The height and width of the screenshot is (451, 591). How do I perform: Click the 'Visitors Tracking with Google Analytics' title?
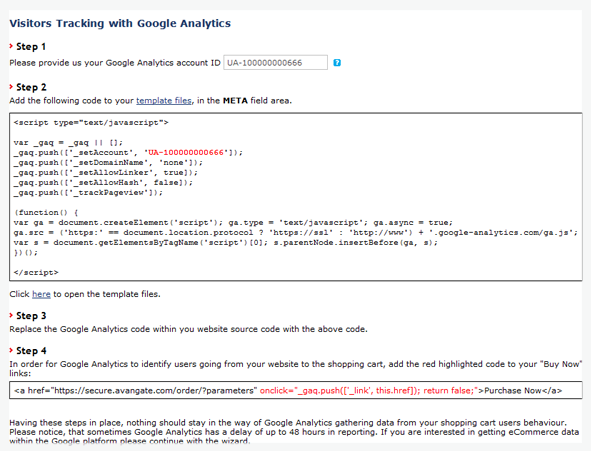120,23
